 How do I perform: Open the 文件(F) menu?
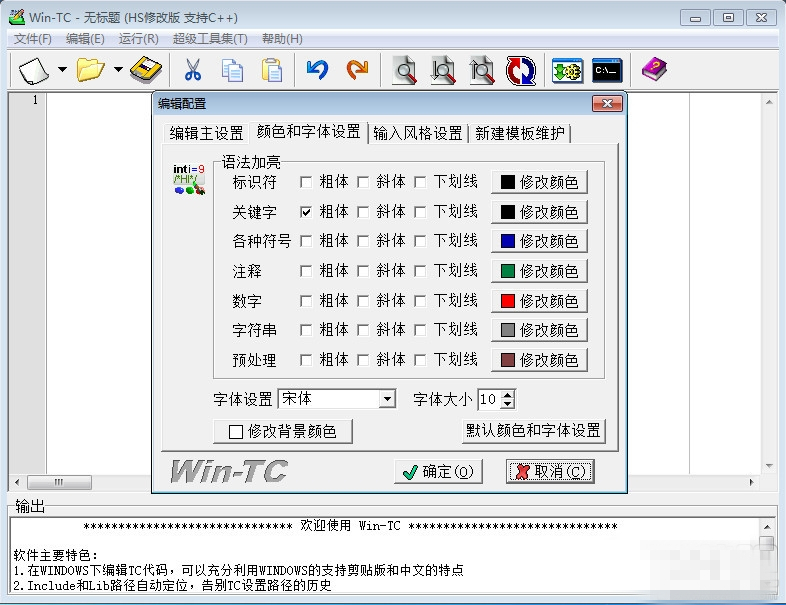33,39
